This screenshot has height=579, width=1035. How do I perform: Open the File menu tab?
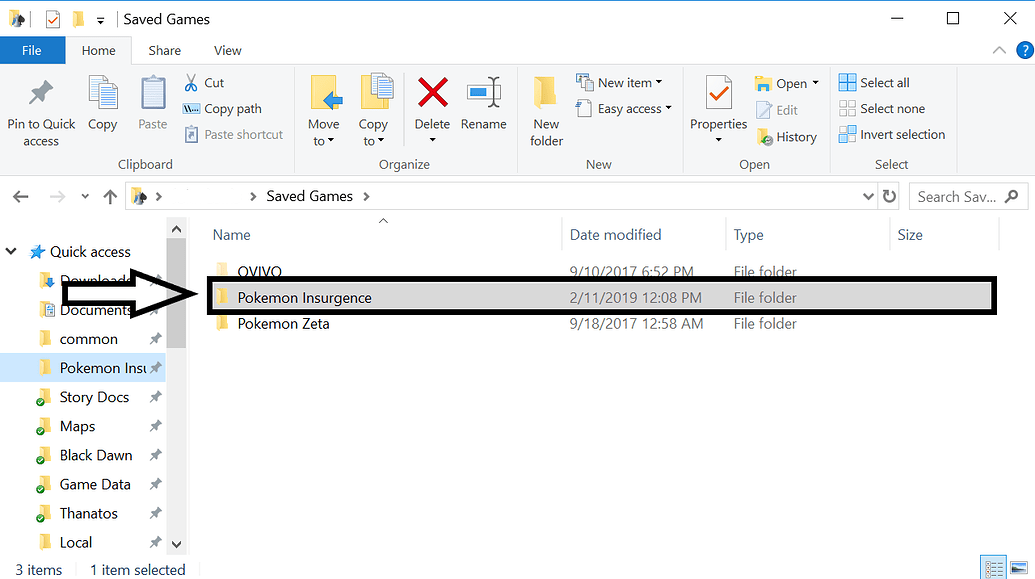[x=32, y=50]
